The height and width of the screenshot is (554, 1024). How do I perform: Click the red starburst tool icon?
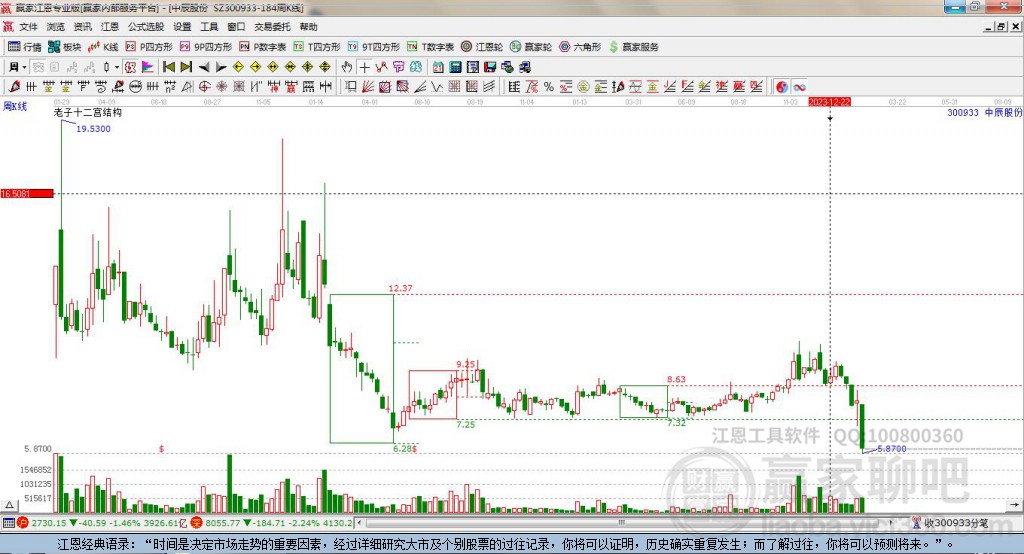tap(221, 87)
